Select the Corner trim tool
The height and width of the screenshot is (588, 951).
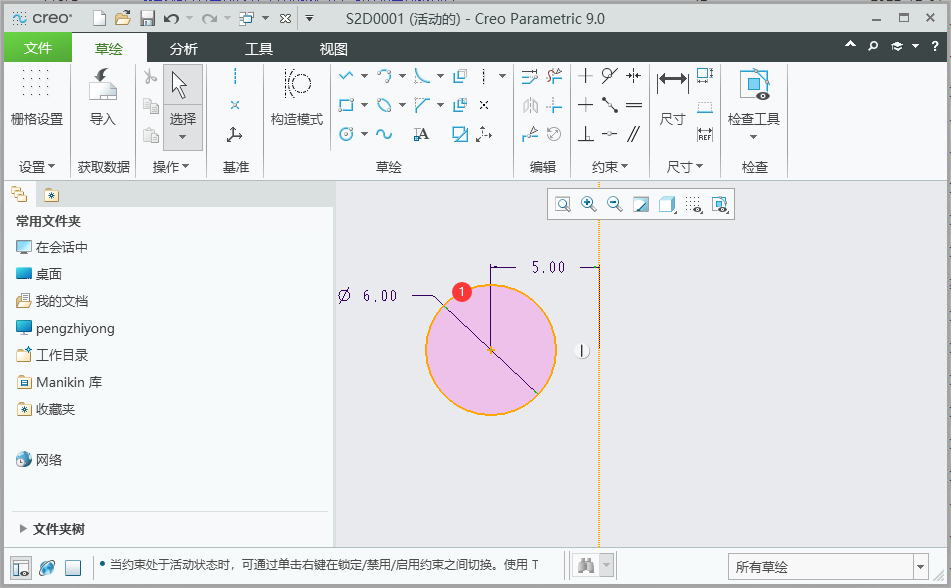pyautogui.click(x=554, y=105)
